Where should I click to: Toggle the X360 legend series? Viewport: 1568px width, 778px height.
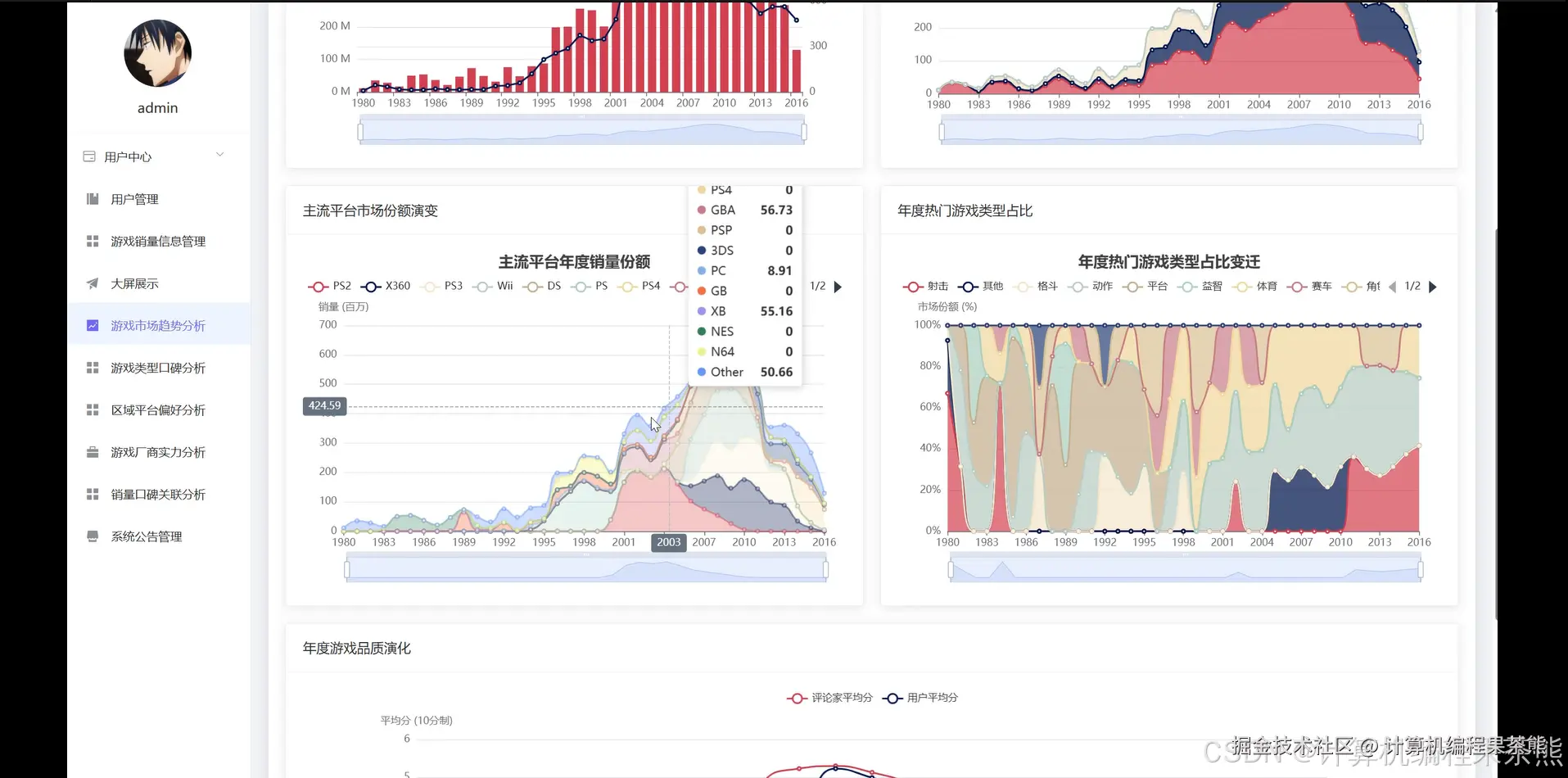point(386,286)
